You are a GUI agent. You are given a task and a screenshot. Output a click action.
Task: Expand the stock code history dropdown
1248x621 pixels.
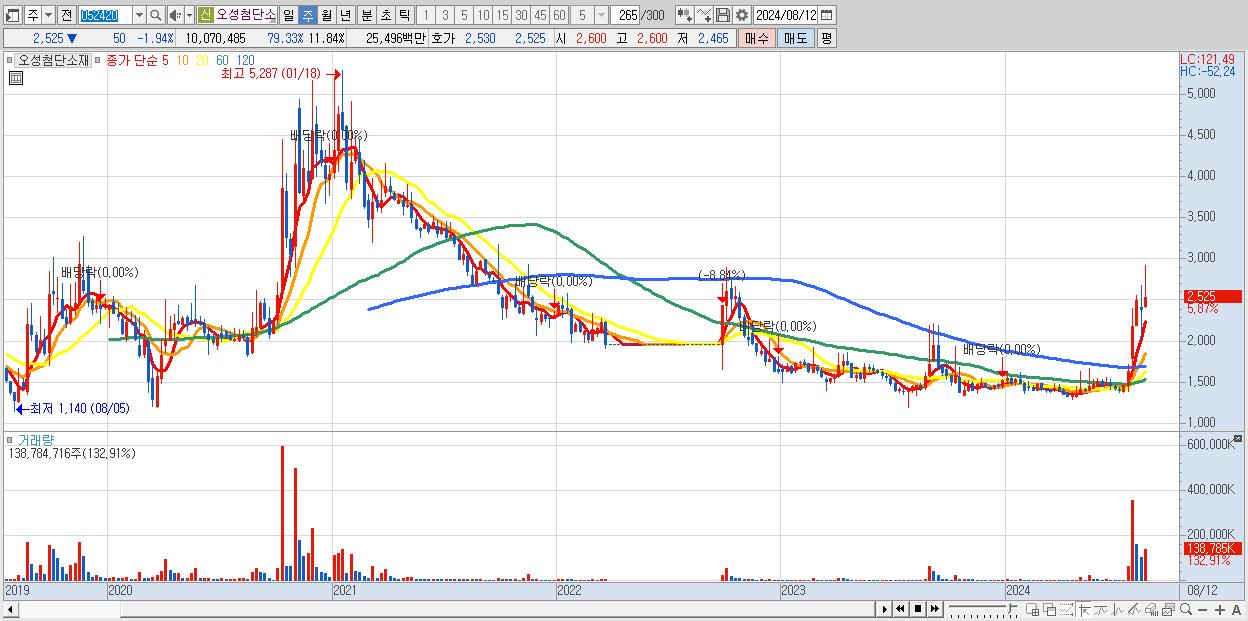click(x=139, y=15)
